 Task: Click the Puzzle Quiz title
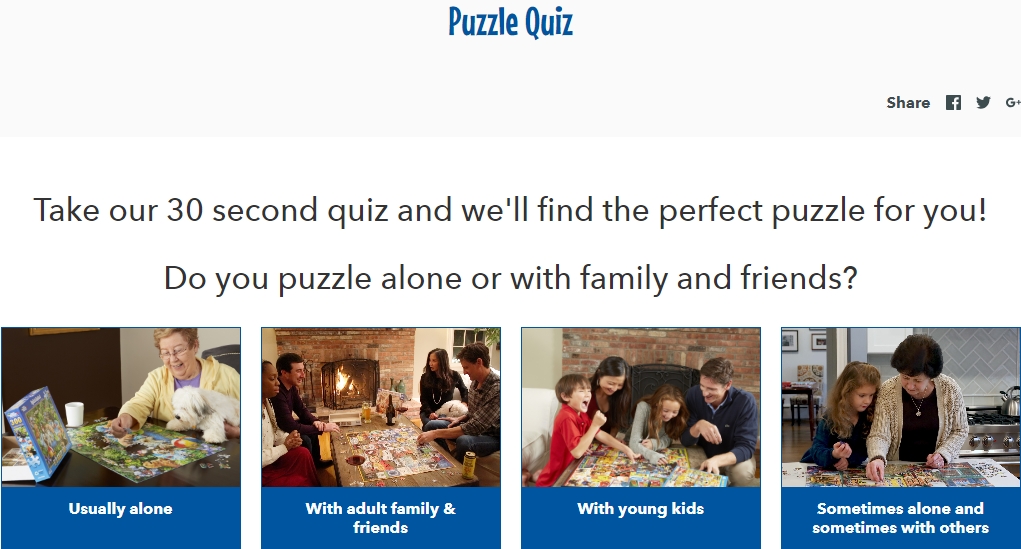click(x=510, y=22)
